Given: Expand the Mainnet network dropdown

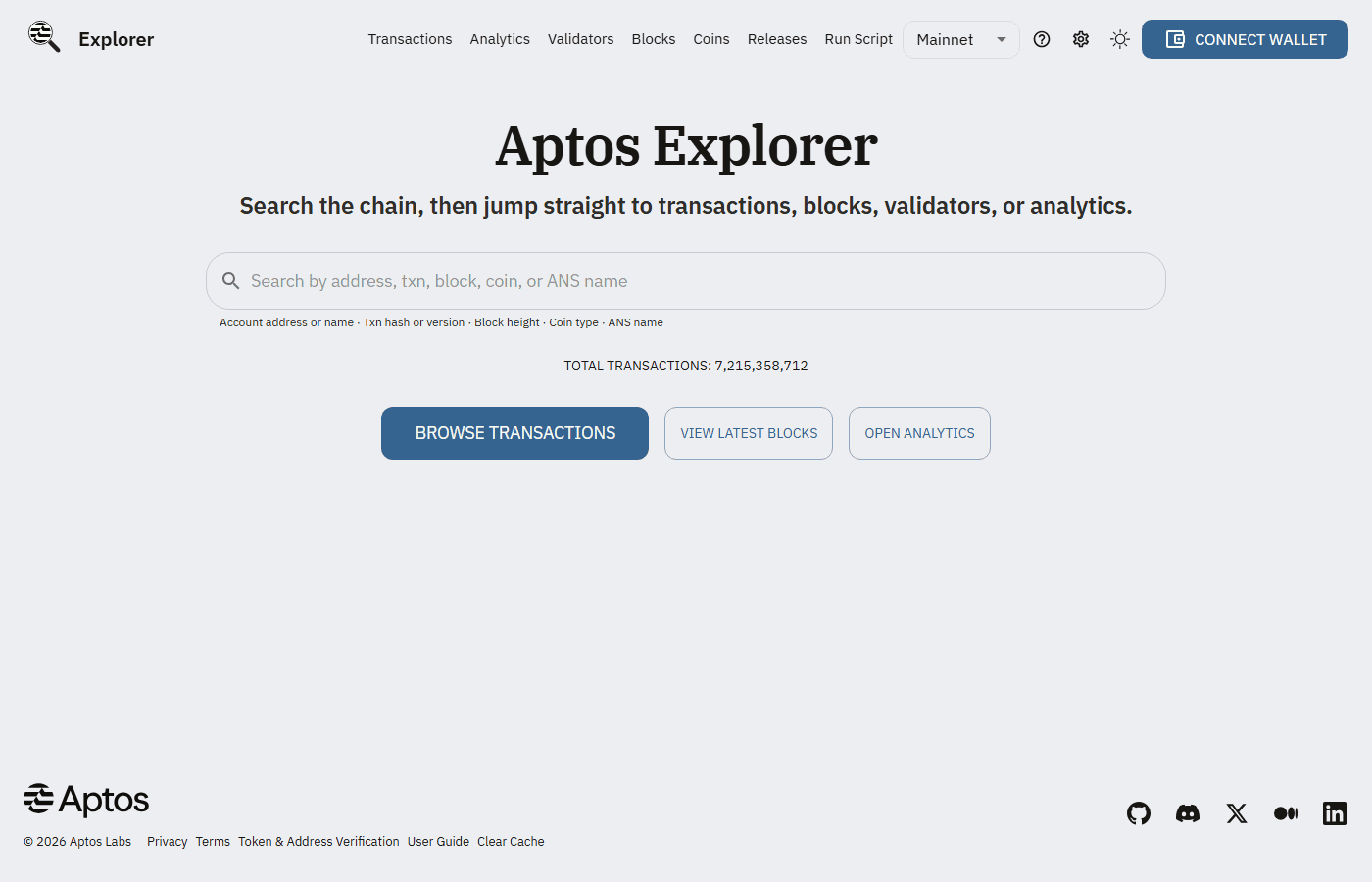Looking at the screenshot, I should (961, 39).
